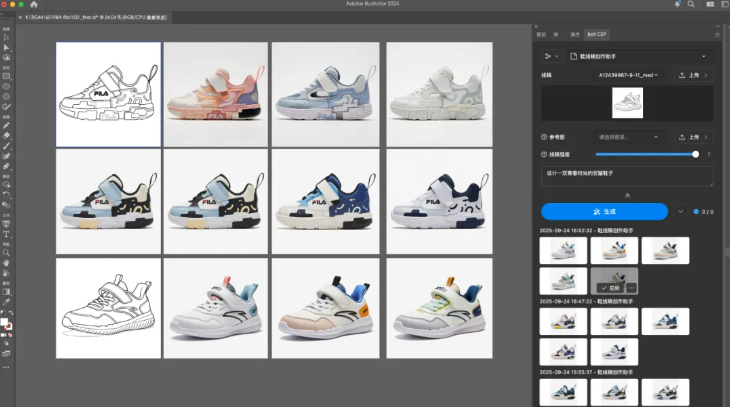730x407 pixels.
Task: Click the Home icon in the top bar
Action: point(33,5)
